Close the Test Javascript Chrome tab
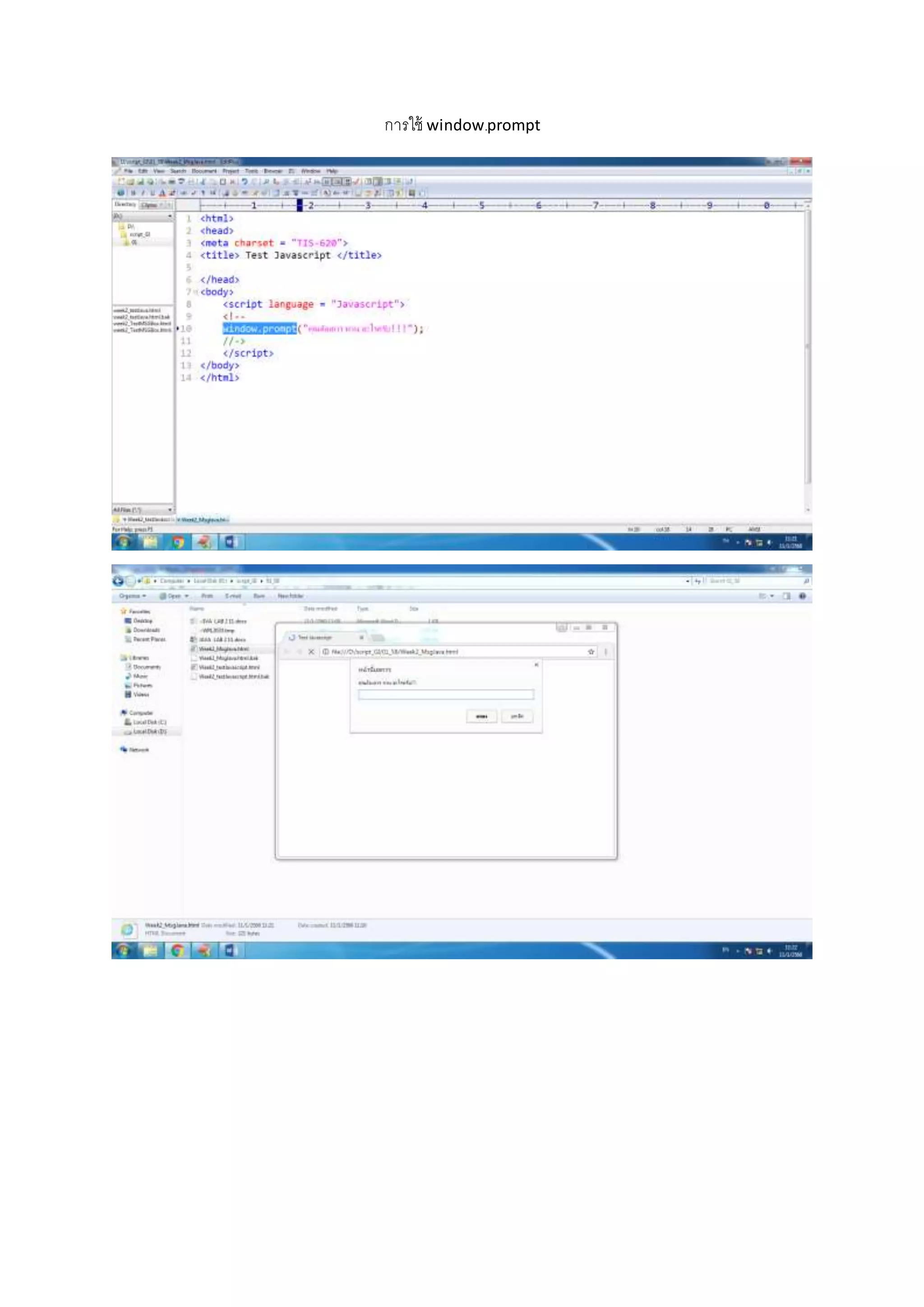The height and width of the screenshot is (1307, 924). tap(361, 638)
